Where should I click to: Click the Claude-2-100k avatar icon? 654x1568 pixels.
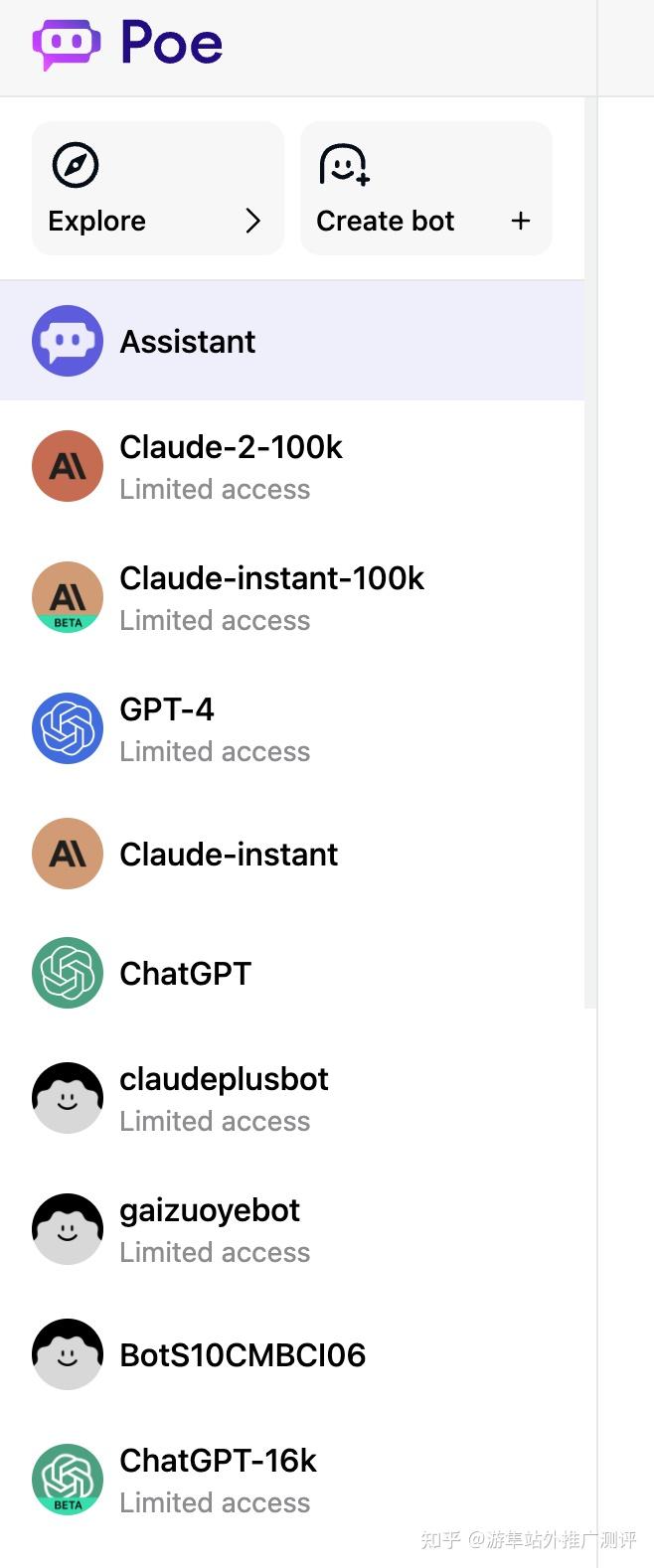(x=67, y=465)
